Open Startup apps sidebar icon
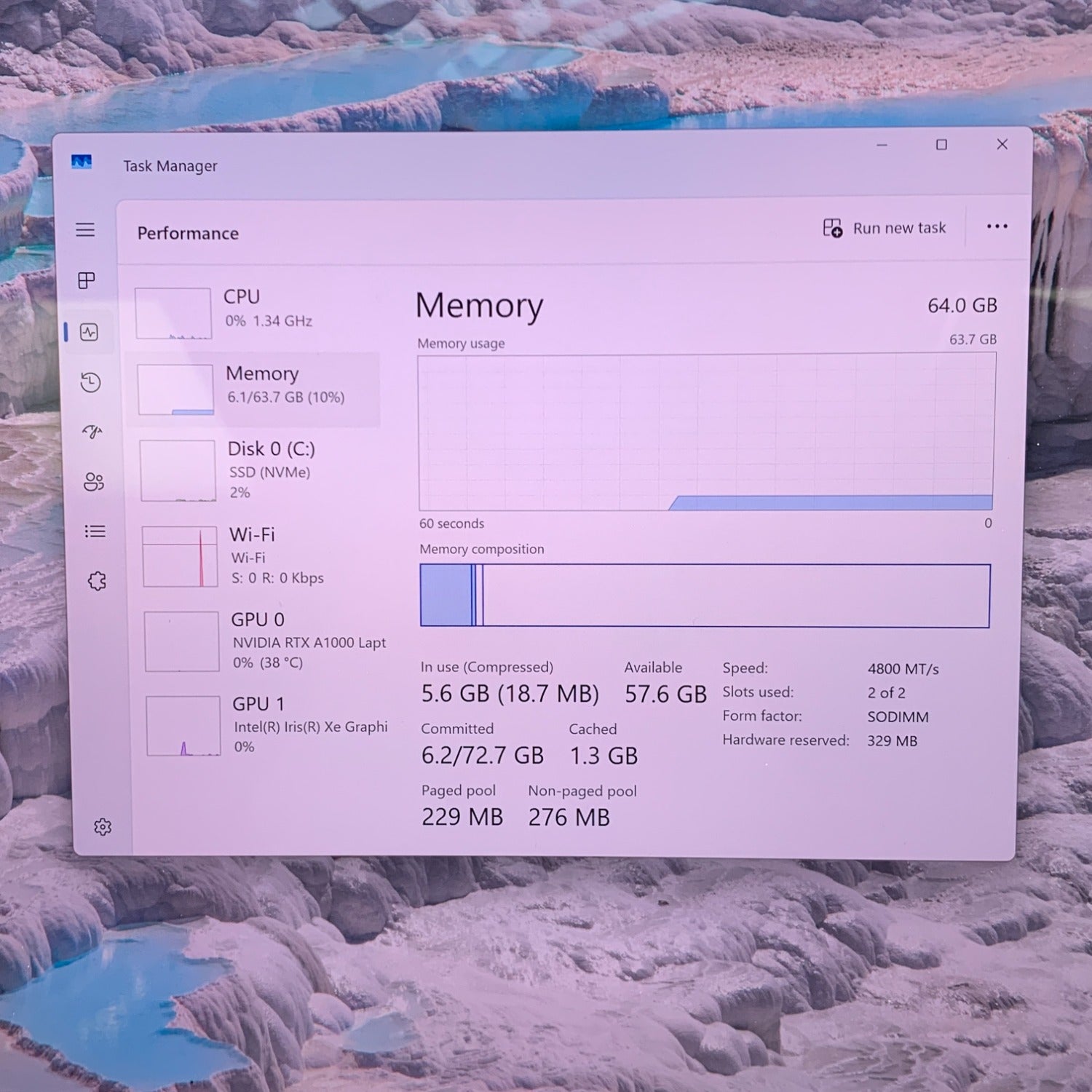This screenshot has height=1092, width=1092. [x=92, y=432]
